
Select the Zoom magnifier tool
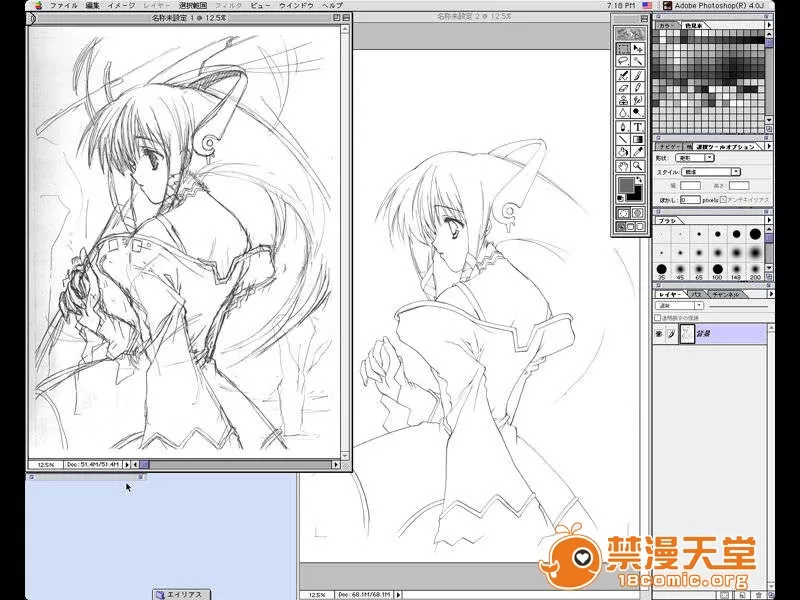pos(637,165)
